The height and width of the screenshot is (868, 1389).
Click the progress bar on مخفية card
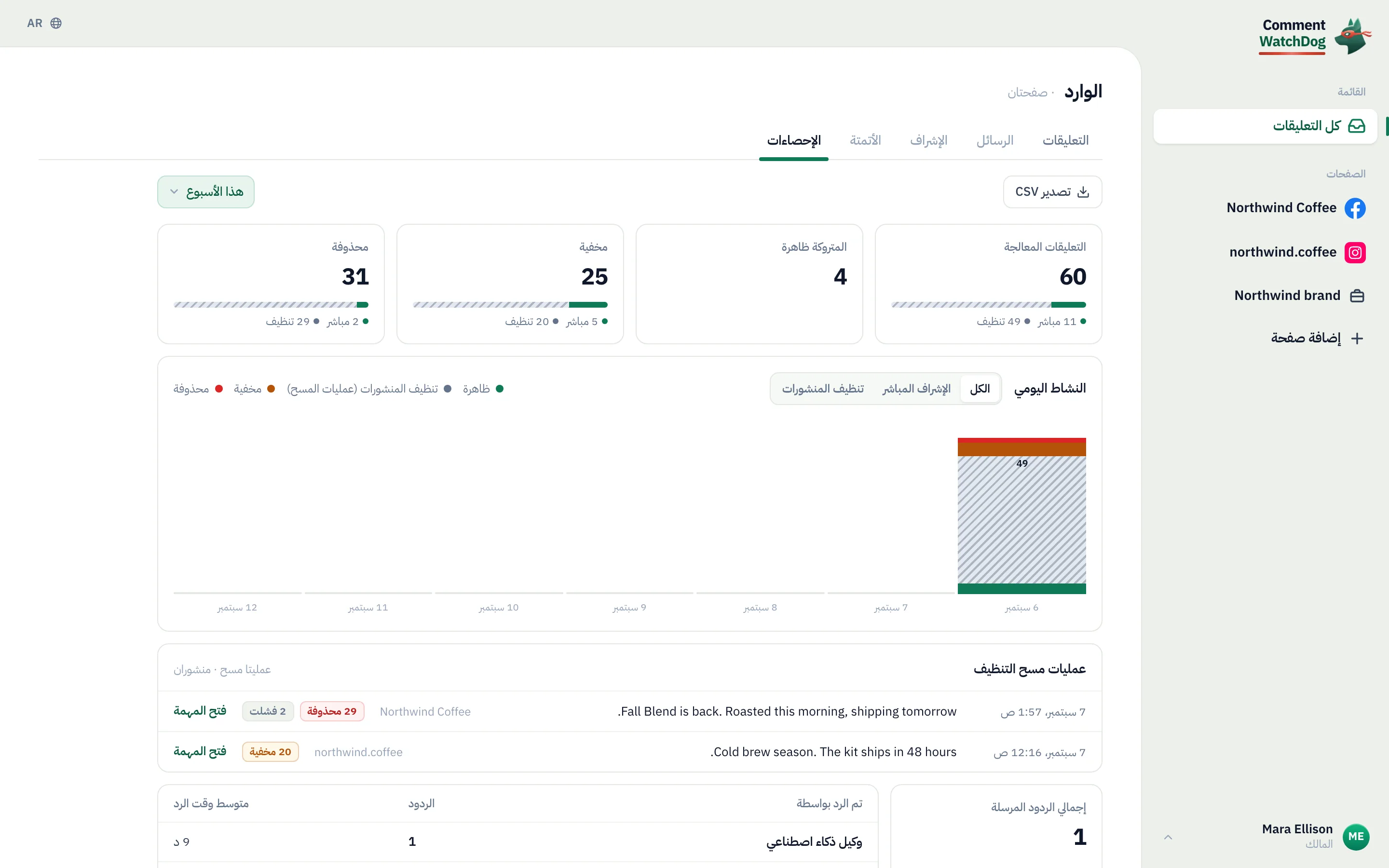pyautogui.click(x=510, y=305)
